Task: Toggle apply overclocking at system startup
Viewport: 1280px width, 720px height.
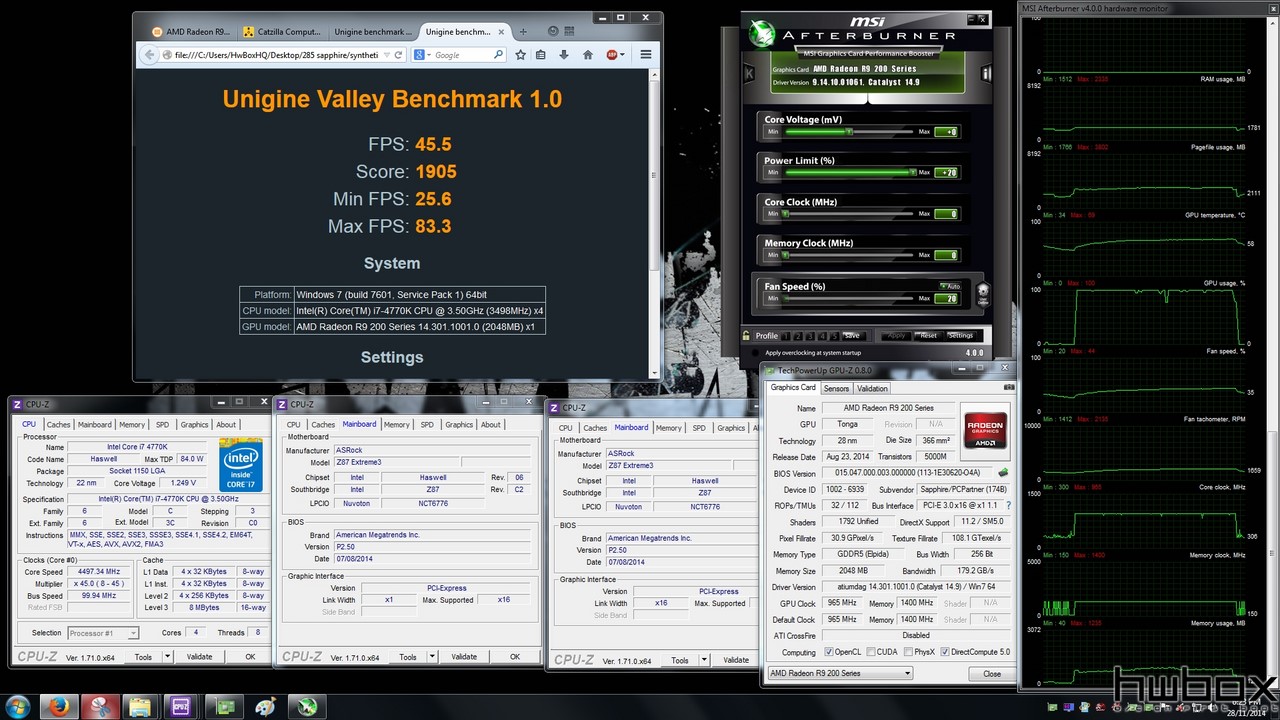Action: [755, 352]
